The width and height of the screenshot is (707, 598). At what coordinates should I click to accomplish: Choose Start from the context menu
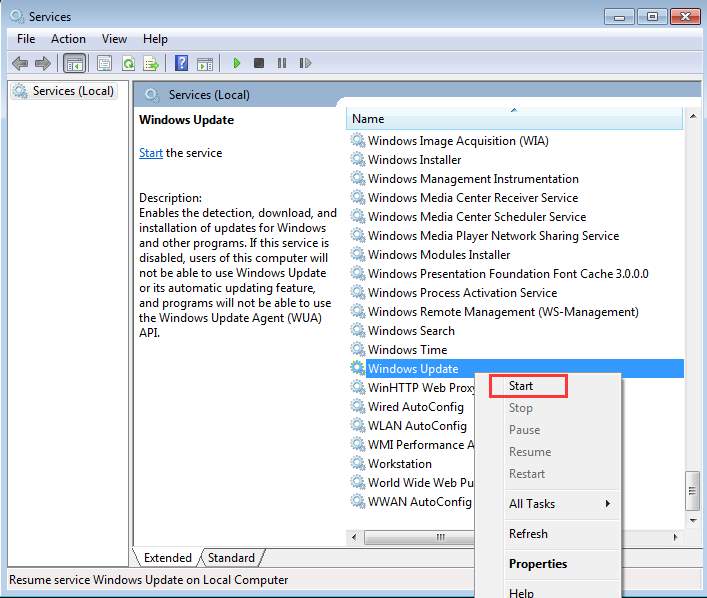point(521,386)
